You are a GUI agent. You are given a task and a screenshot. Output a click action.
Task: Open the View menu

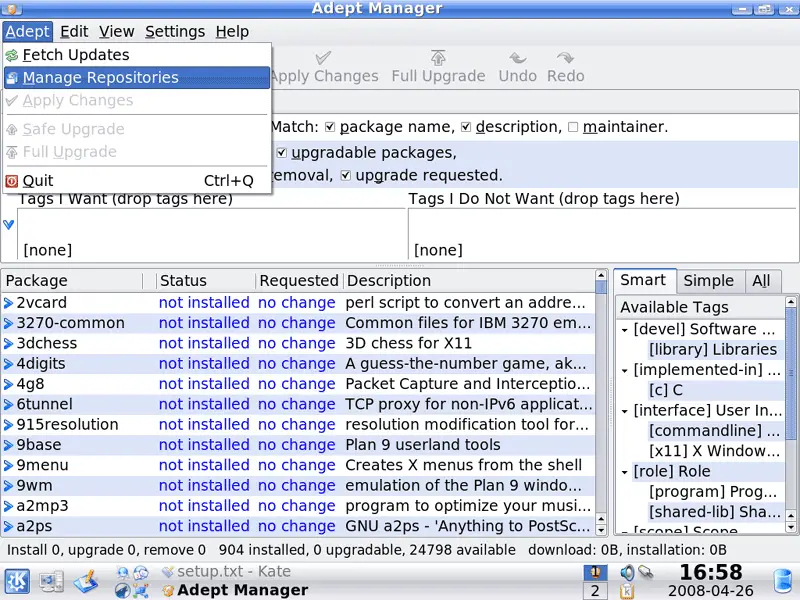[116, 32]
